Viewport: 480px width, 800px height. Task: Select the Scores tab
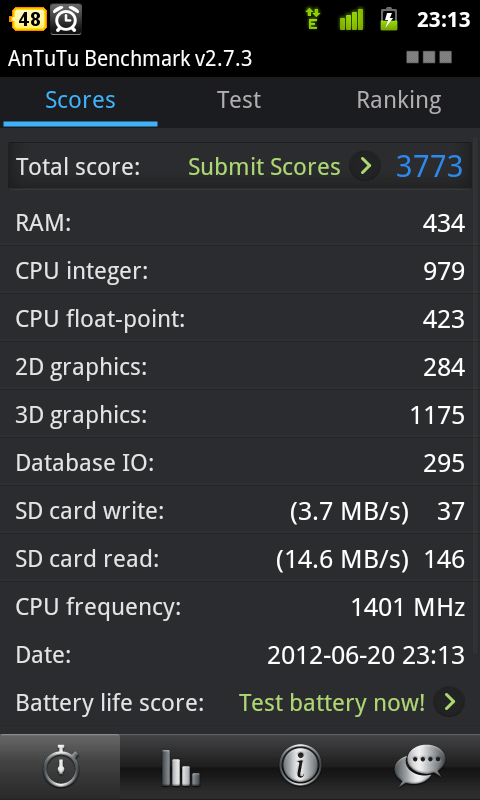[80, 100]
